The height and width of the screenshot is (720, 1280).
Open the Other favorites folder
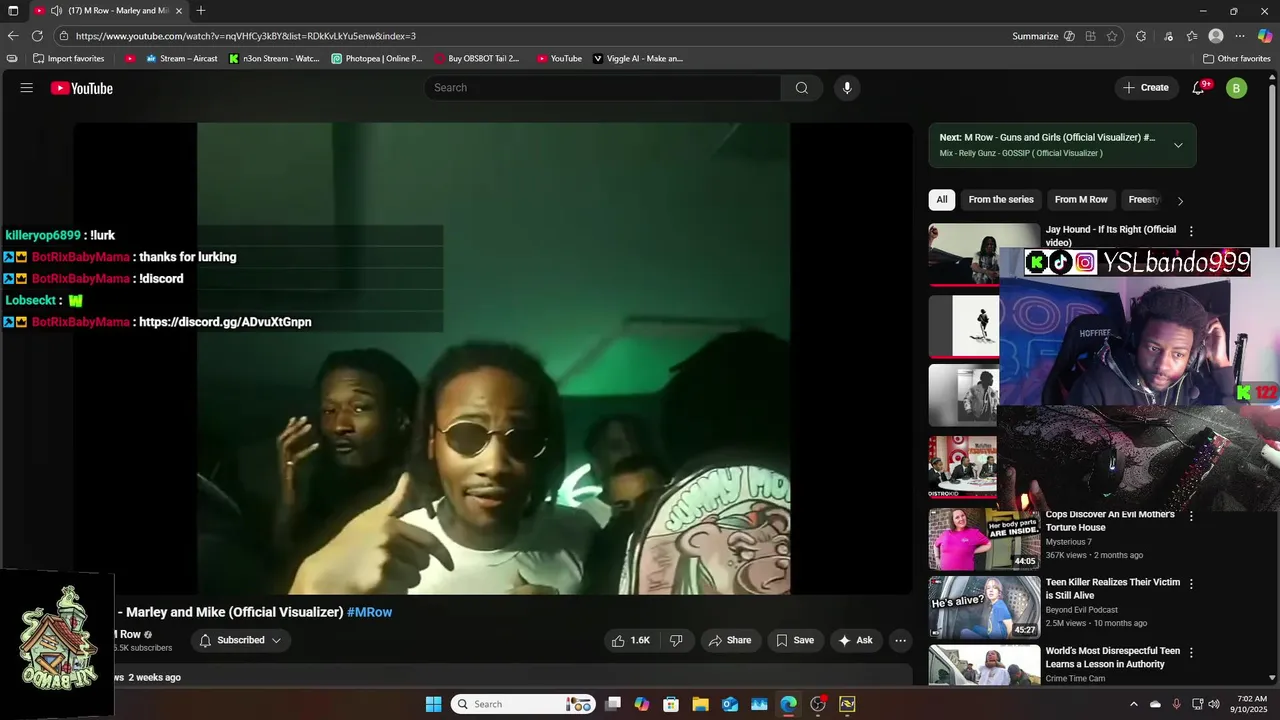click(x=1236, y=59)
